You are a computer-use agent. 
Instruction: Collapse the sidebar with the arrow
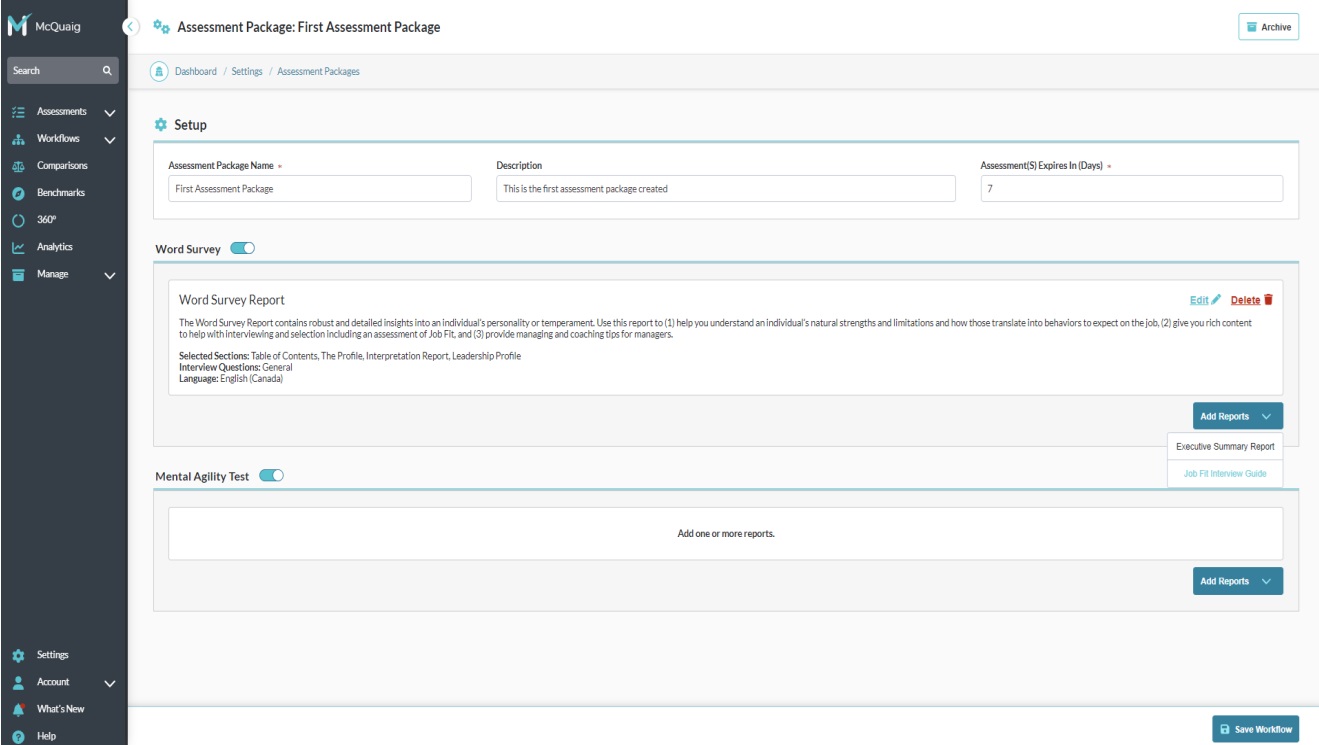(x=131, y=27)
